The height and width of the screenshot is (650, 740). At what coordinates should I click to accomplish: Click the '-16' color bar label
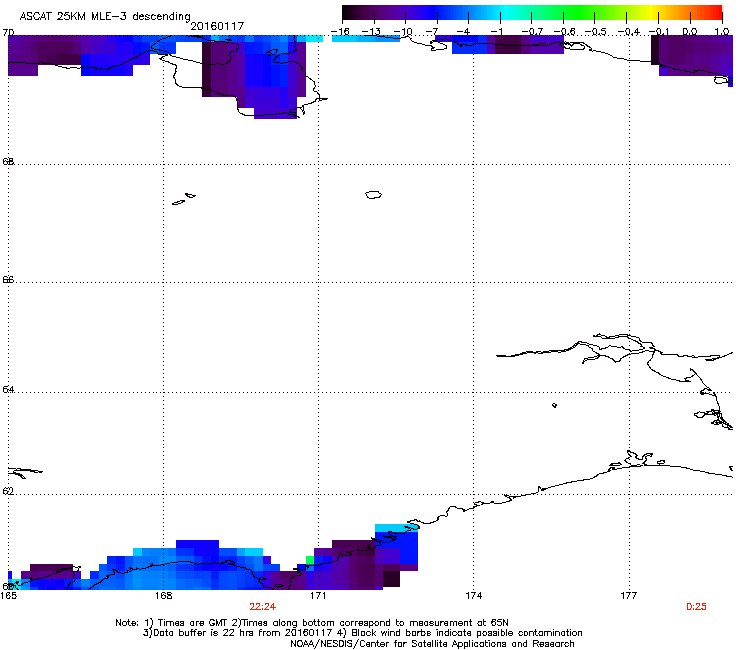pos(340,32)
